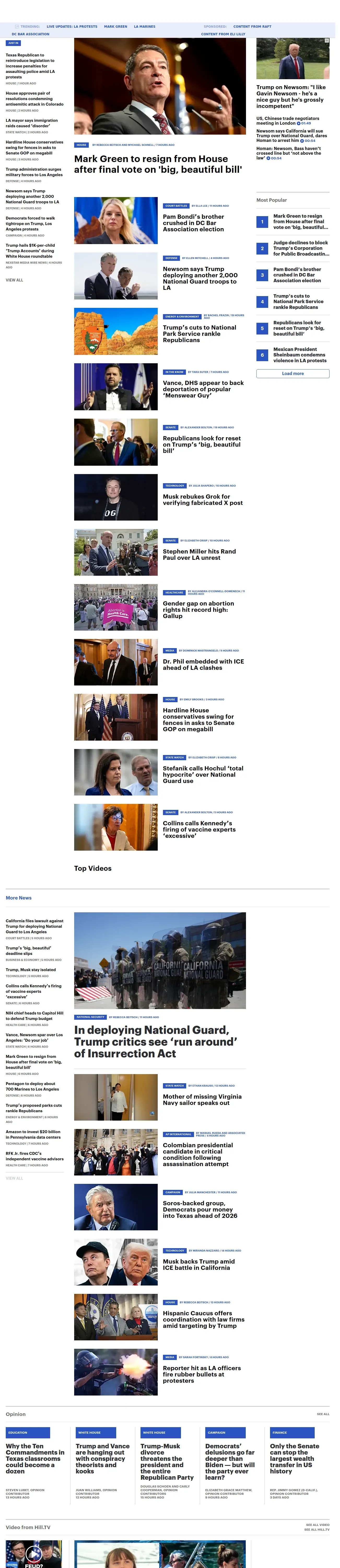
Task: Click the 'In The Know' category tag
Action: click(174, 372)
